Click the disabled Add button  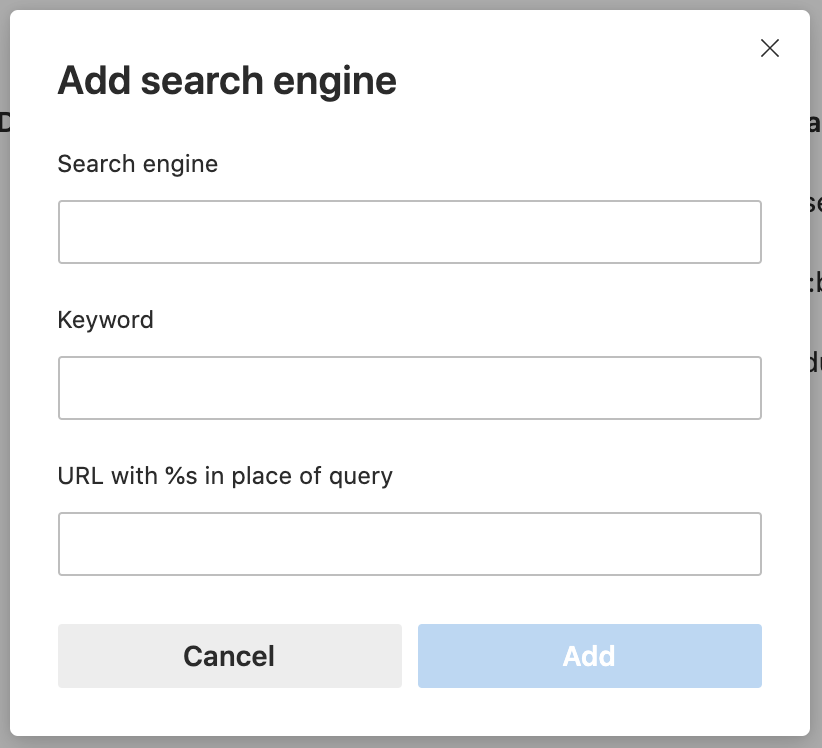click(589, 656)
